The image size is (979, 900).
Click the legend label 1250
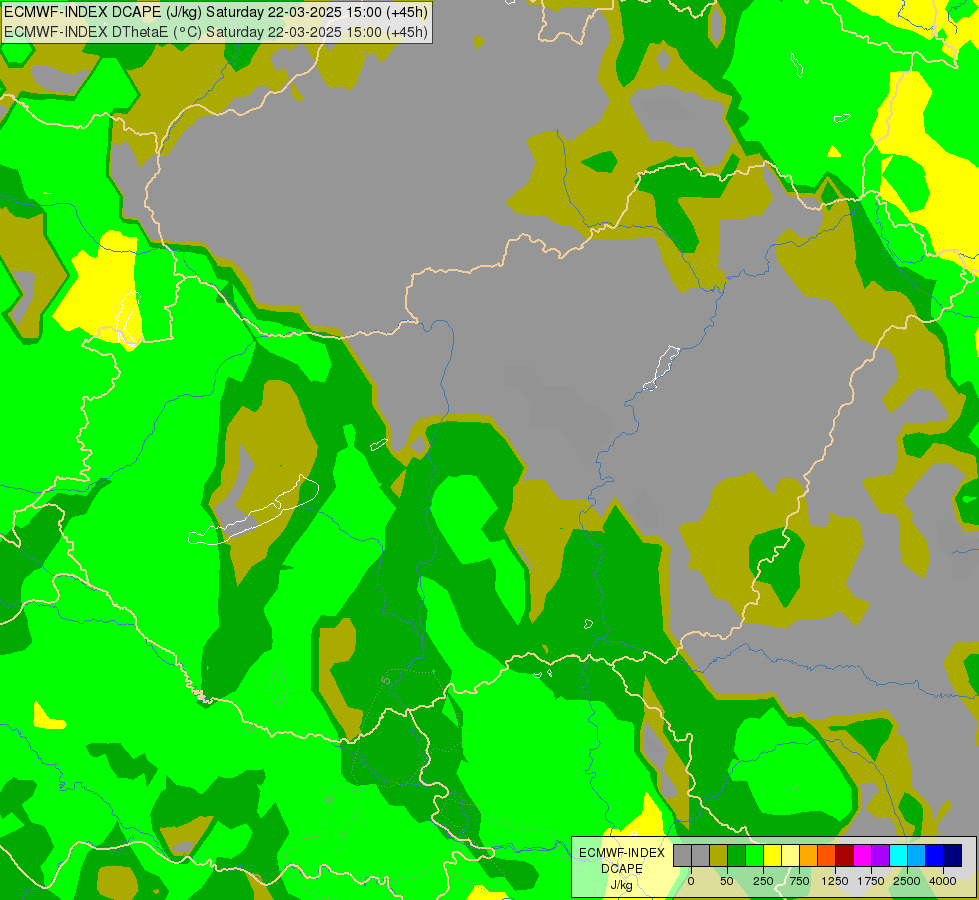point(835,881)
